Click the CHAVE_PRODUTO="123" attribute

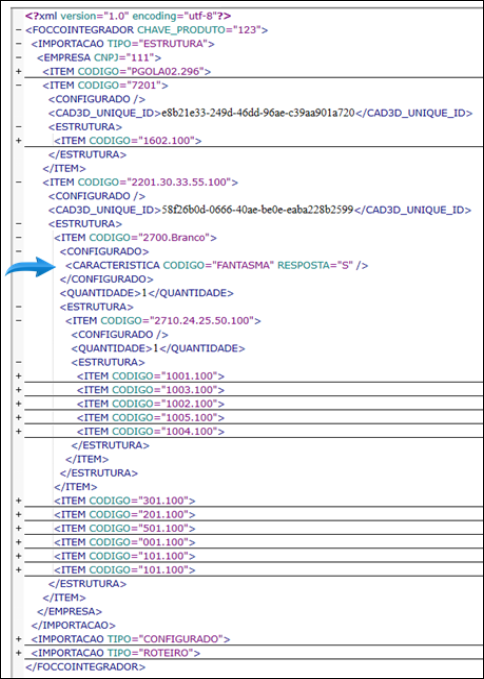click(x=200, y=30)
